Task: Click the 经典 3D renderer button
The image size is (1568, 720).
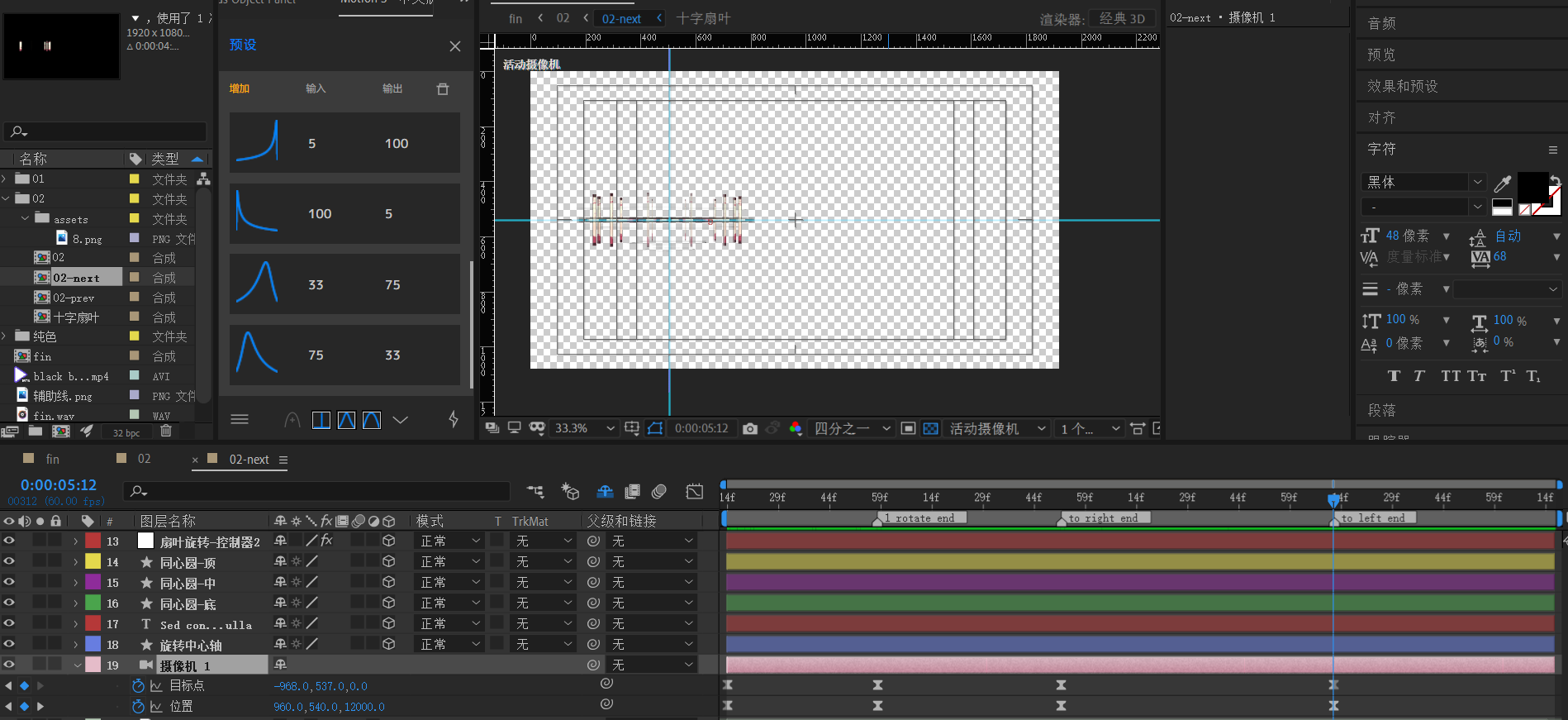Action: (x=1122, y=18)
